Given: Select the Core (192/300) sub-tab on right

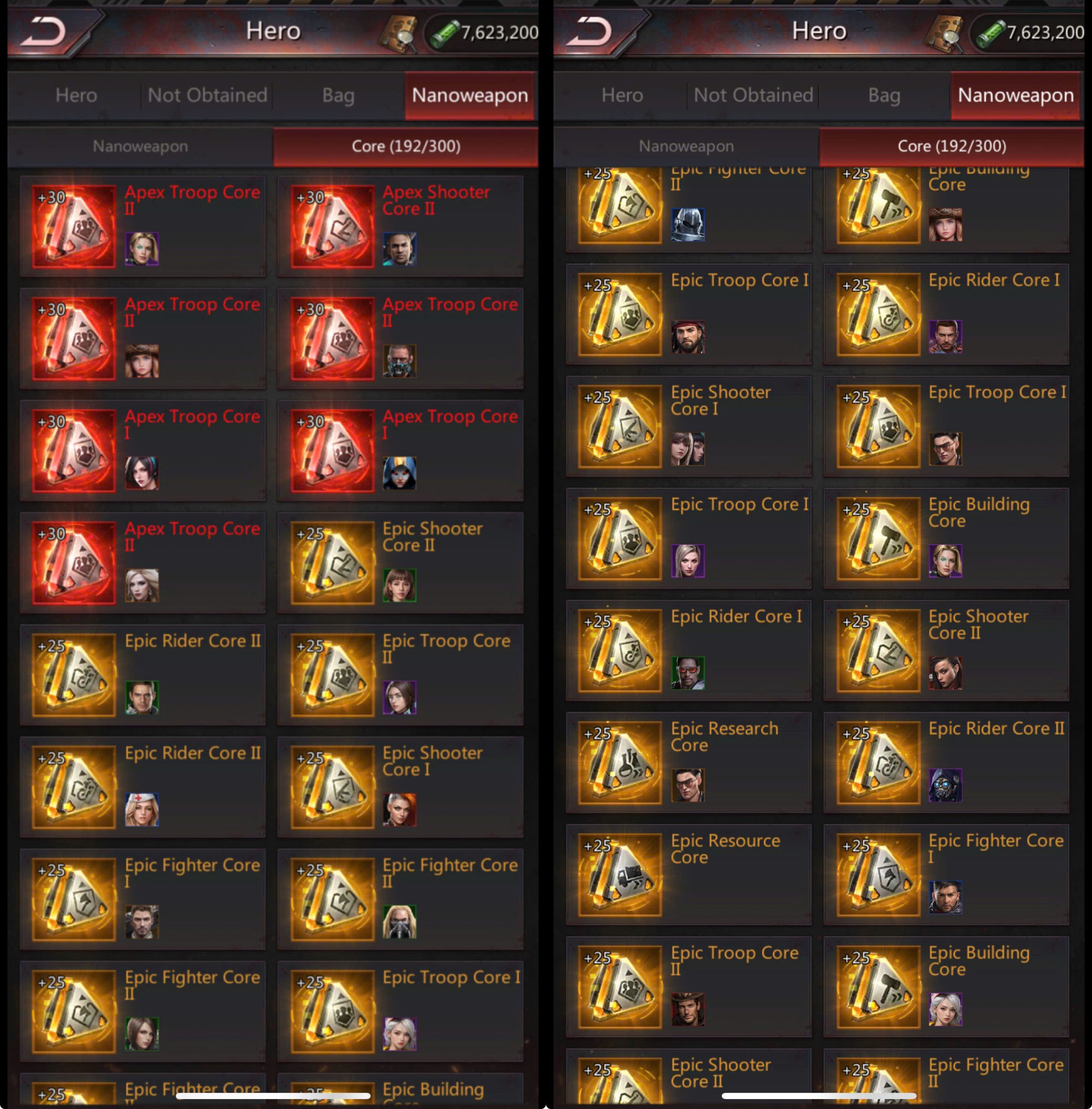Looking at the screenshot, I should pos(952,146).
